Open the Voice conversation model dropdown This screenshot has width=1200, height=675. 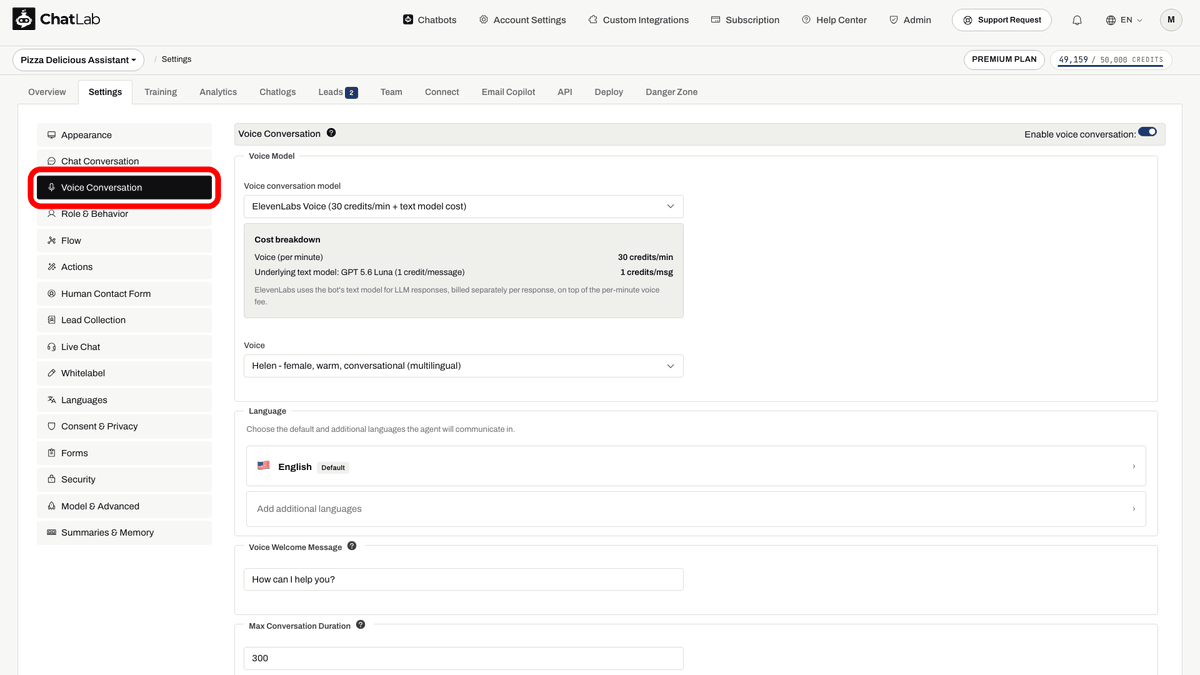point(464,206)
